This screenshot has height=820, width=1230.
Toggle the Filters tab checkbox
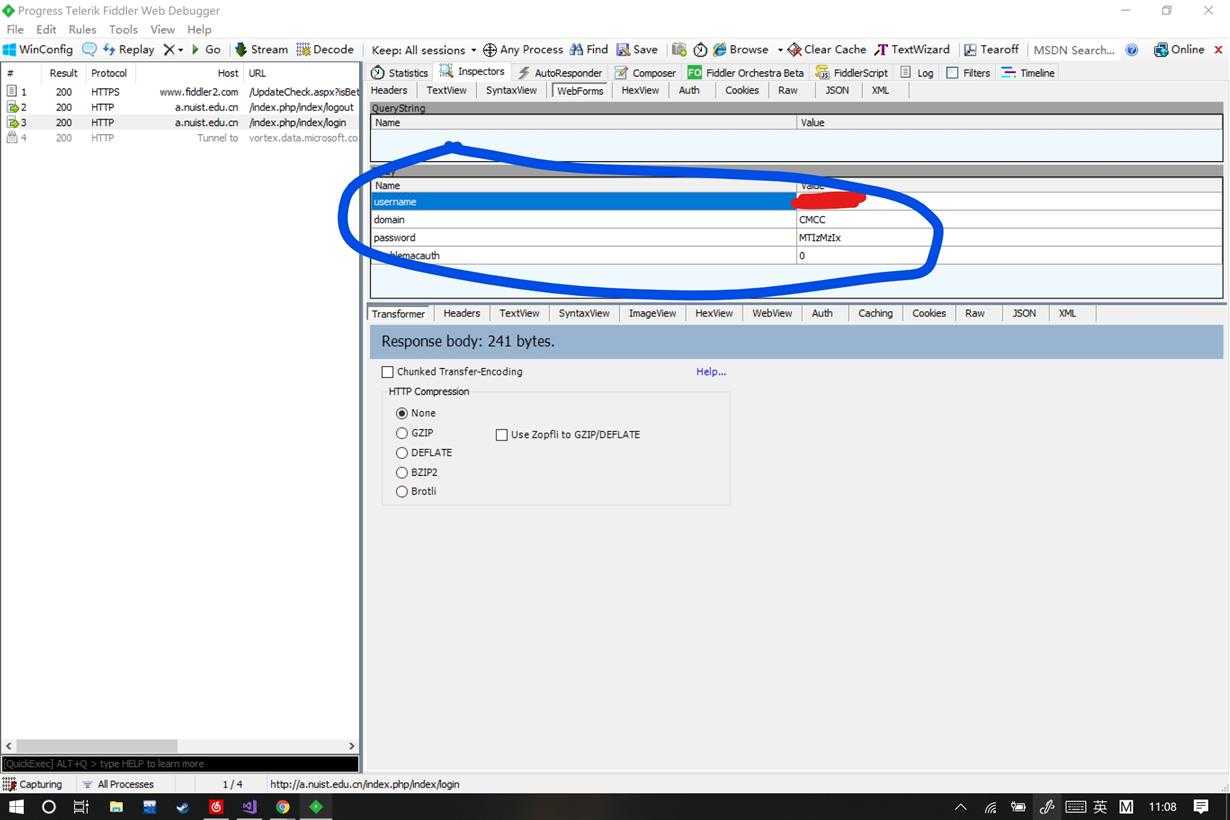(952, 73)
